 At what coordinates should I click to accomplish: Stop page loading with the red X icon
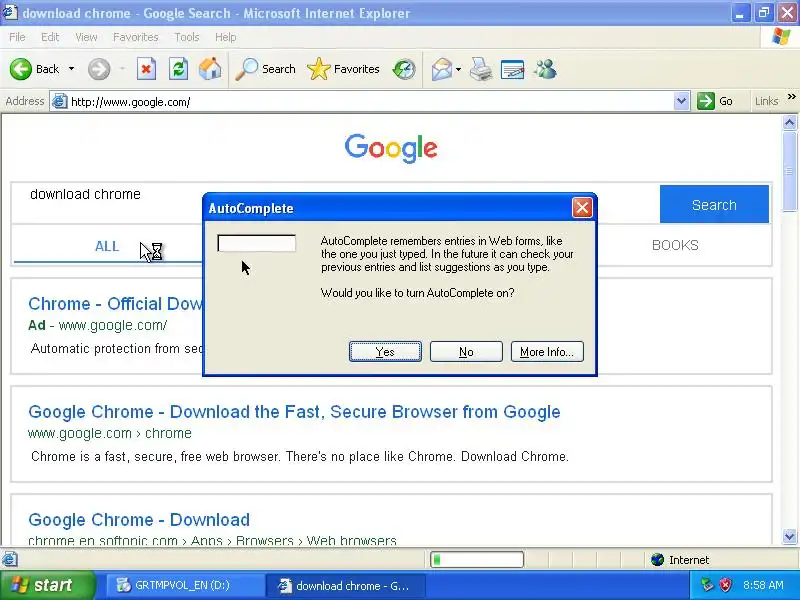[146, 69]
